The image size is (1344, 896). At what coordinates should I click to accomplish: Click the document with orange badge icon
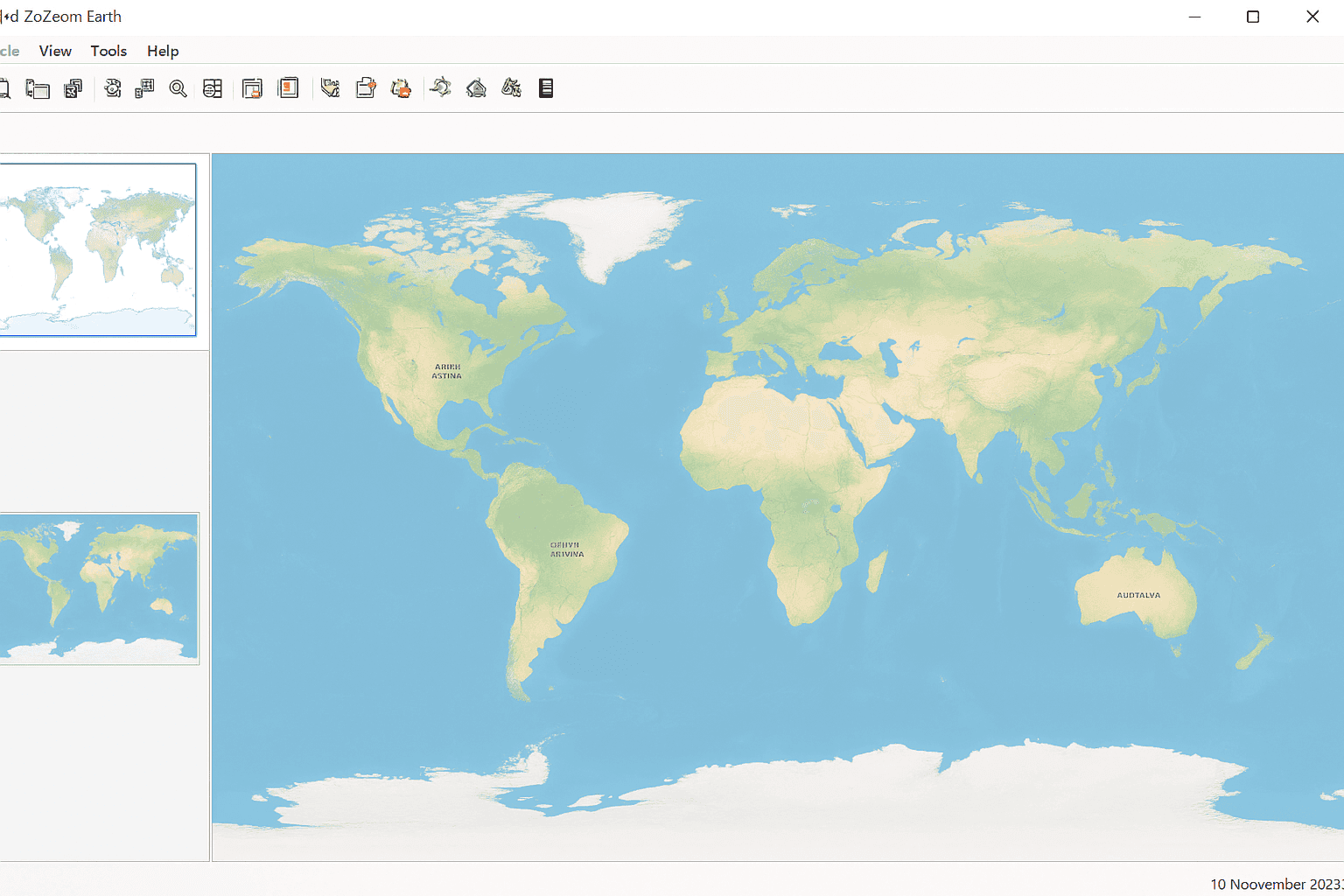coord(366,88)
